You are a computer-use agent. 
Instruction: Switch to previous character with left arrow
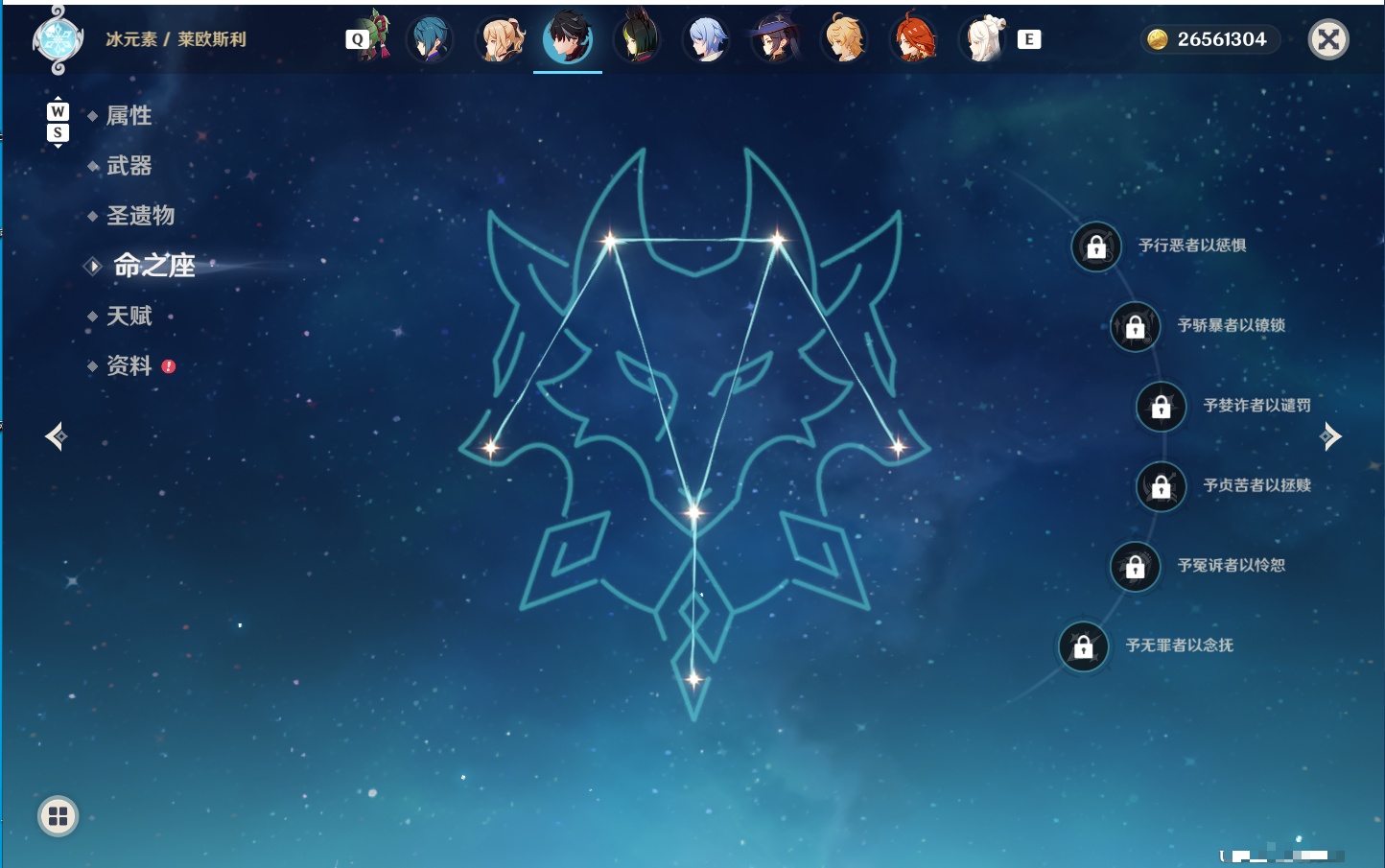(56, 436)
